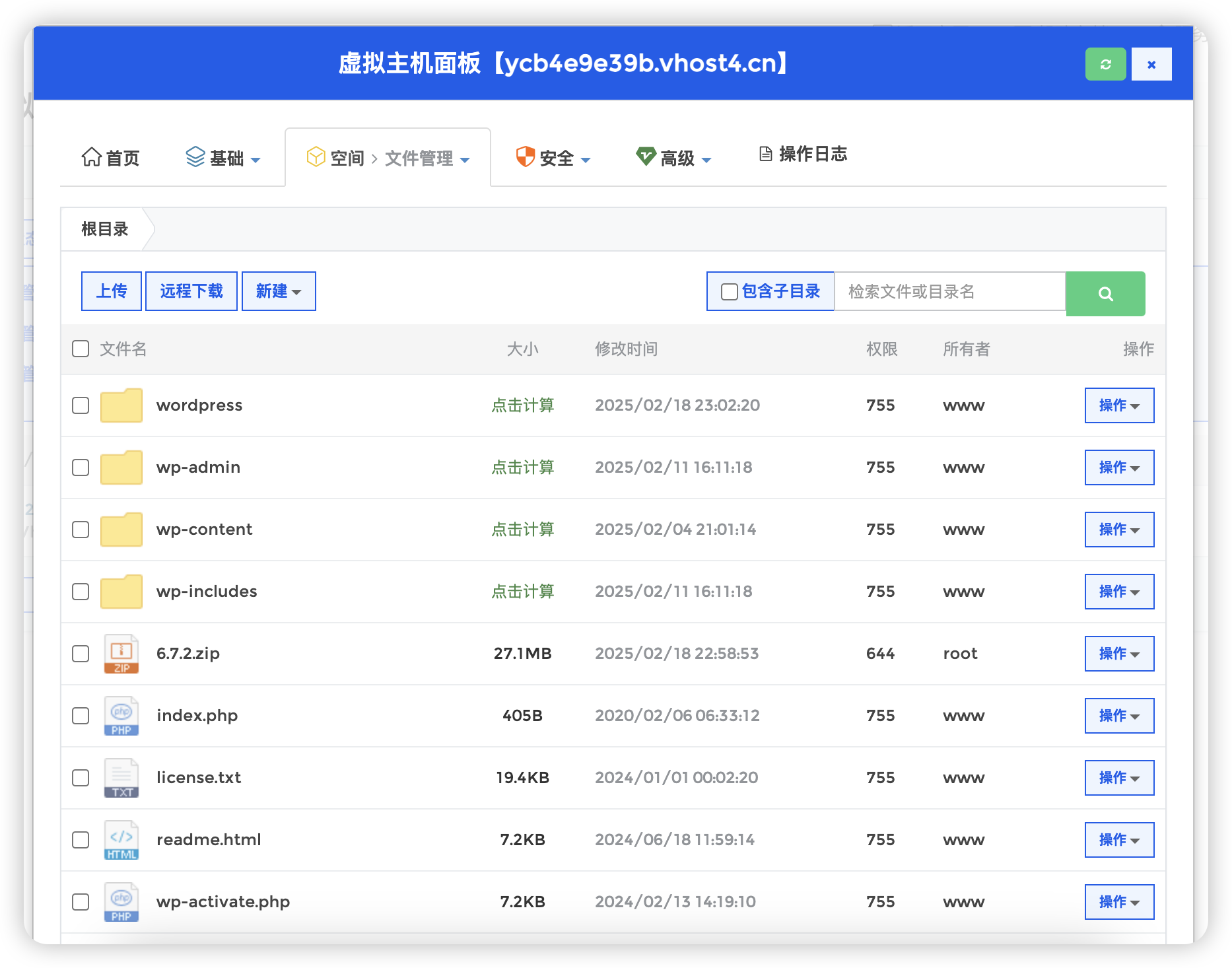Click the 根目录 breadcrumb
The height and width of the screenshot is (968, 1232).
tap(104, 229)
